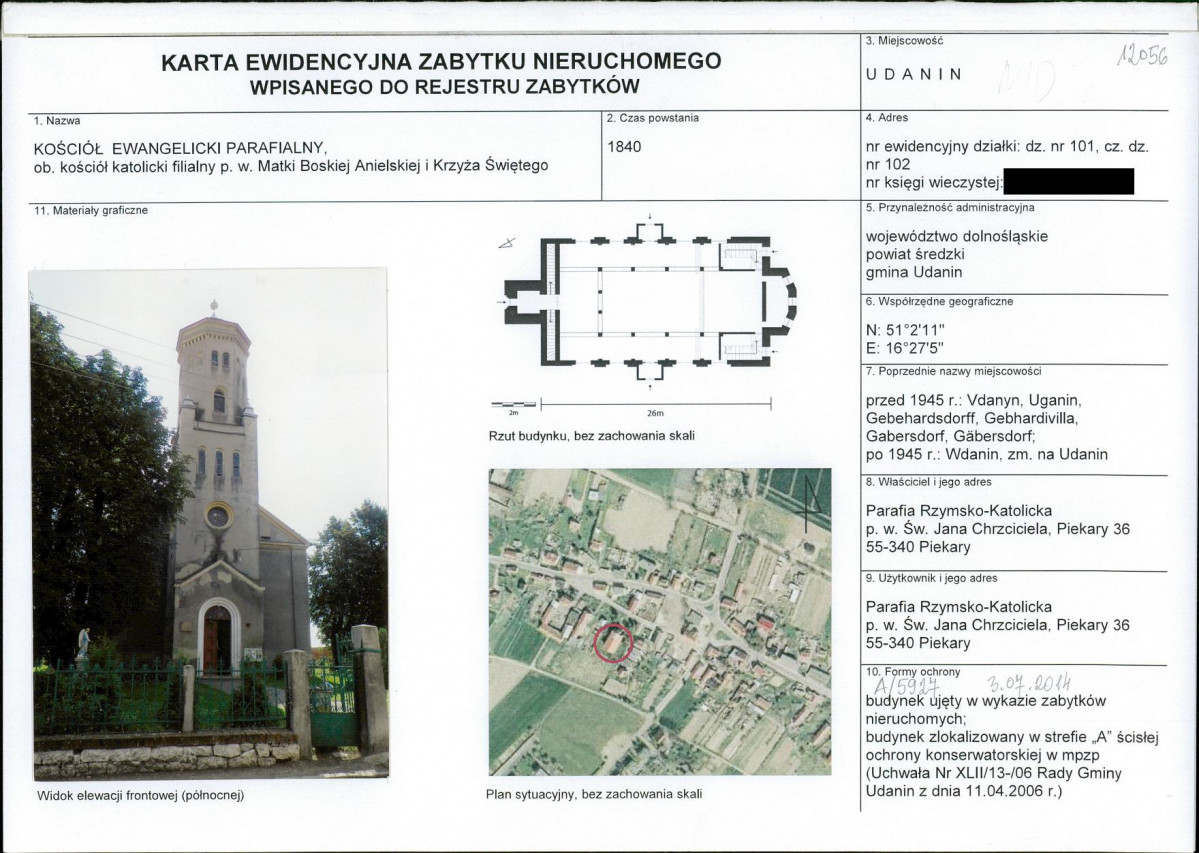Click the 26m scale bar under floor plan
This screenshot has height=853, width=1199.
pos(655,405)
